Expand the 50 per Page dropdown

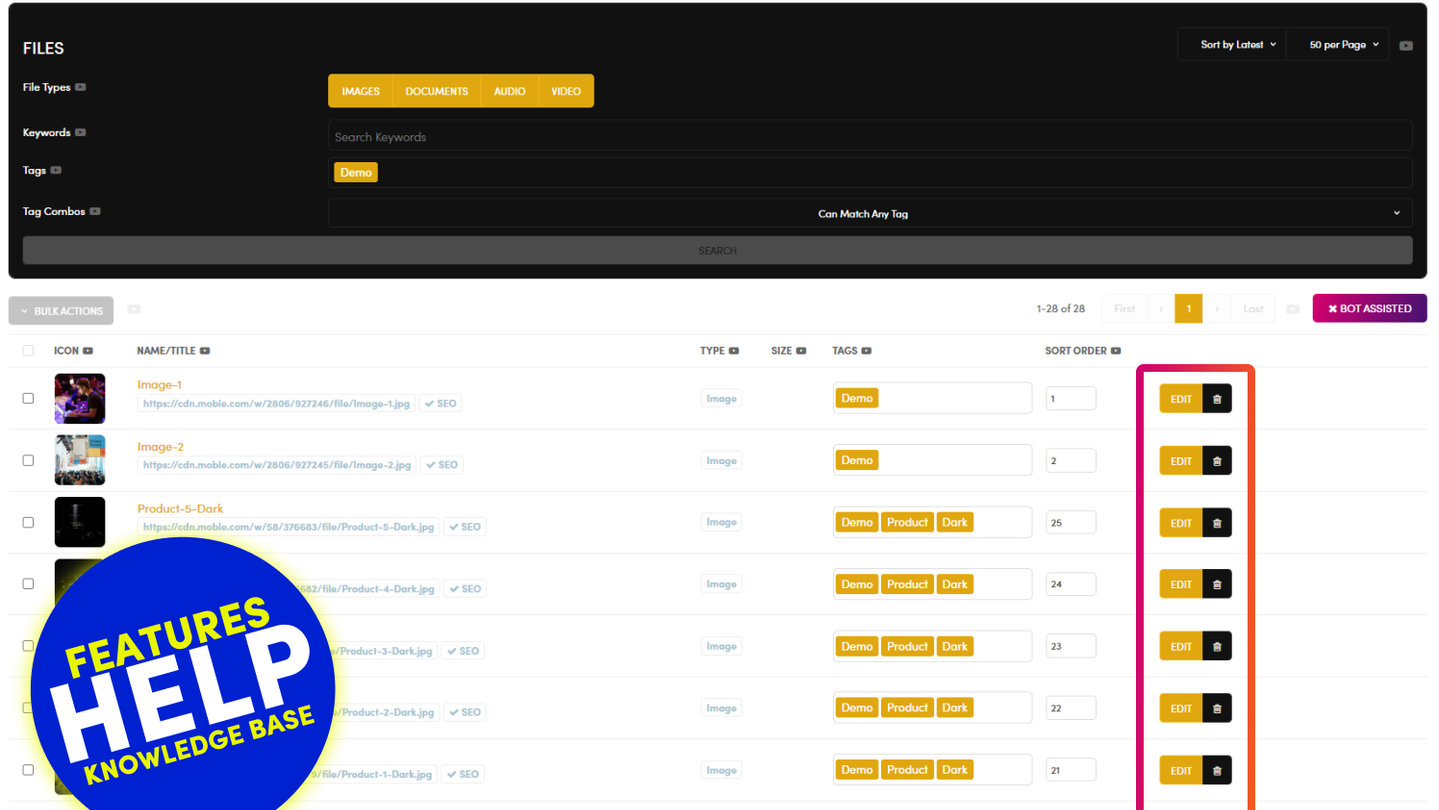(x=1343, y=45)
